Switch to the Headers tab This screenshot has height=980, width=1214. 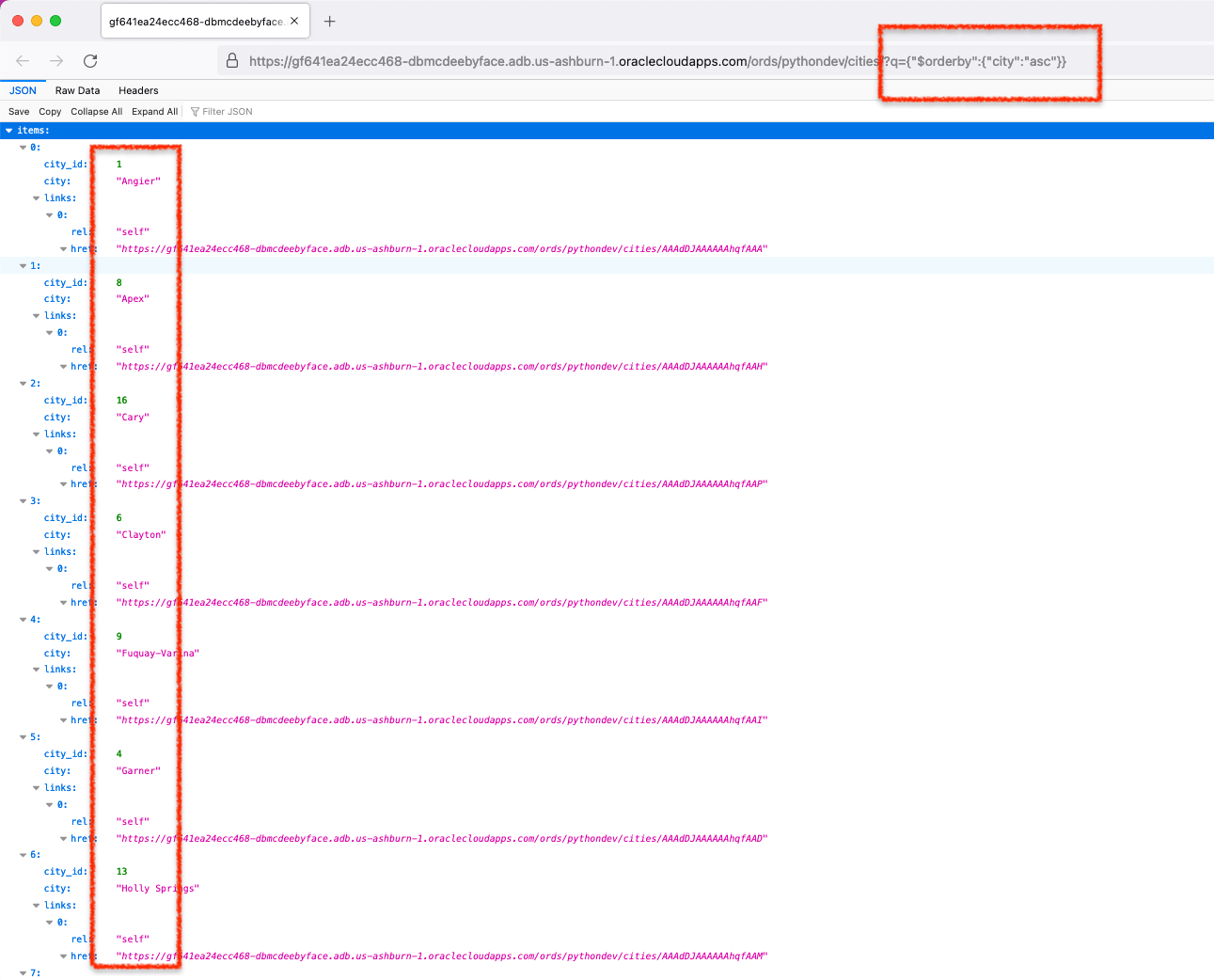(138, 90)
